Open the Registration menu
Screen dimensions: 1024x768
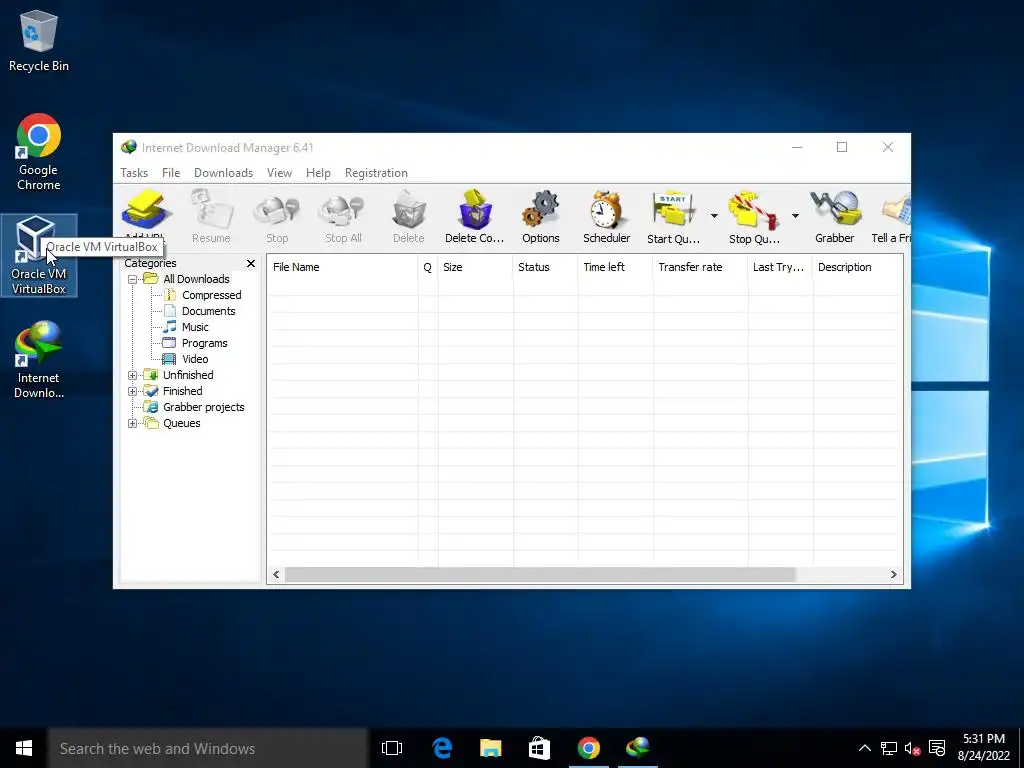tap(376, 173)
